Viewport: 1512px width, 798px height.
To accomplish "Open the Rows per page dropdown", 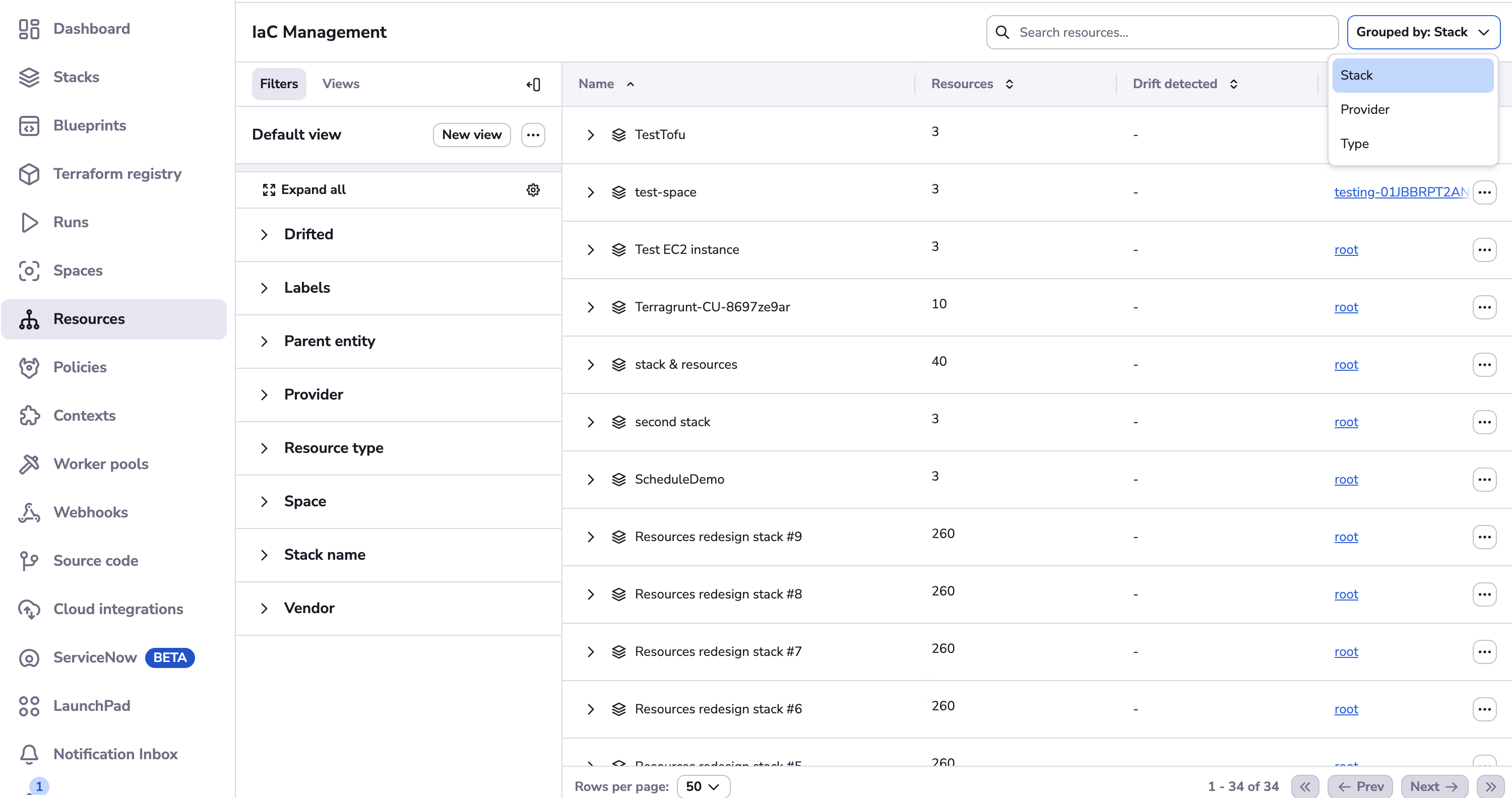I will (703, 786).
